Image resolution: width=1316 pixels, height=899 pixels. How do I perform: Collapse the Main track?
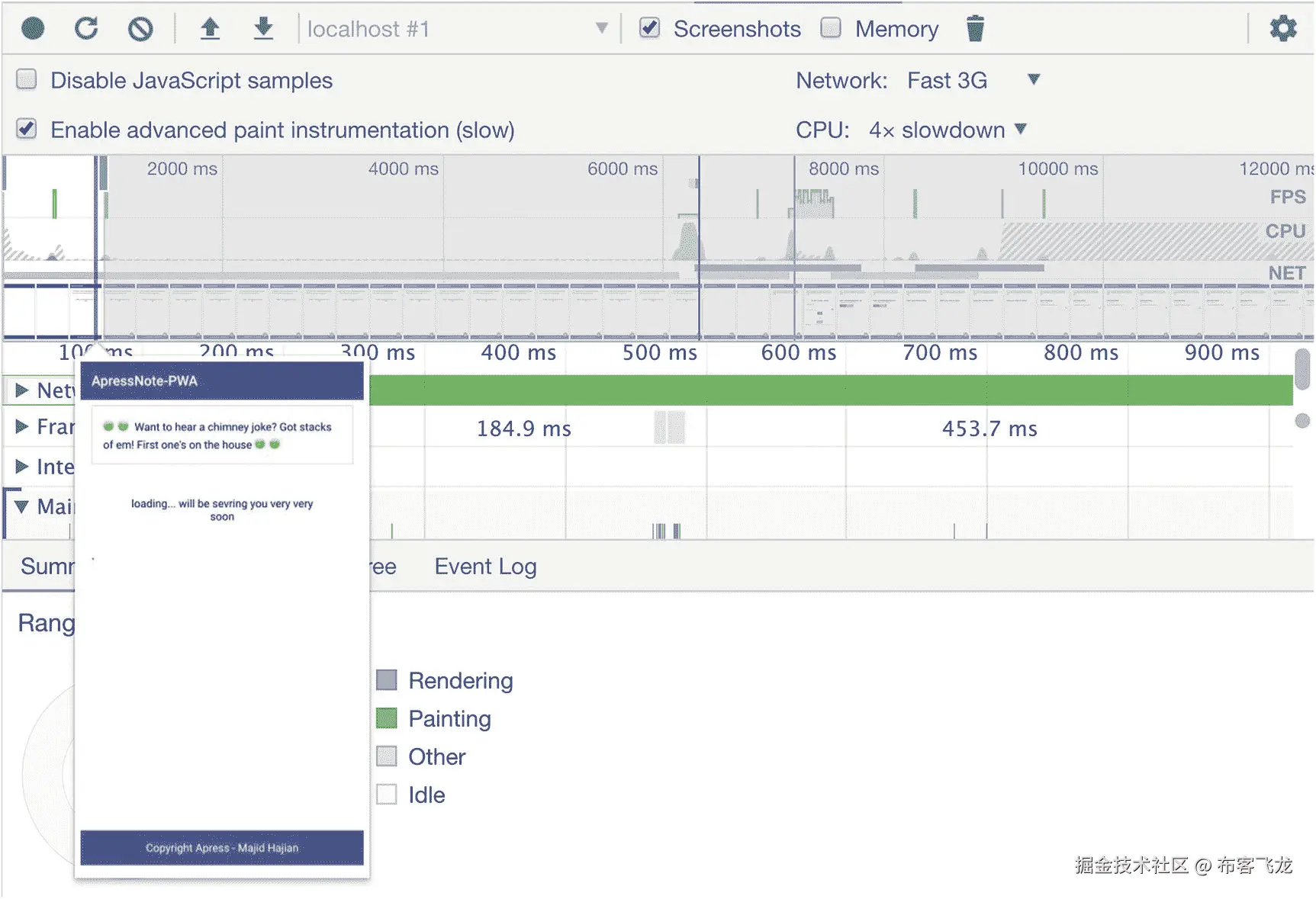22,506
